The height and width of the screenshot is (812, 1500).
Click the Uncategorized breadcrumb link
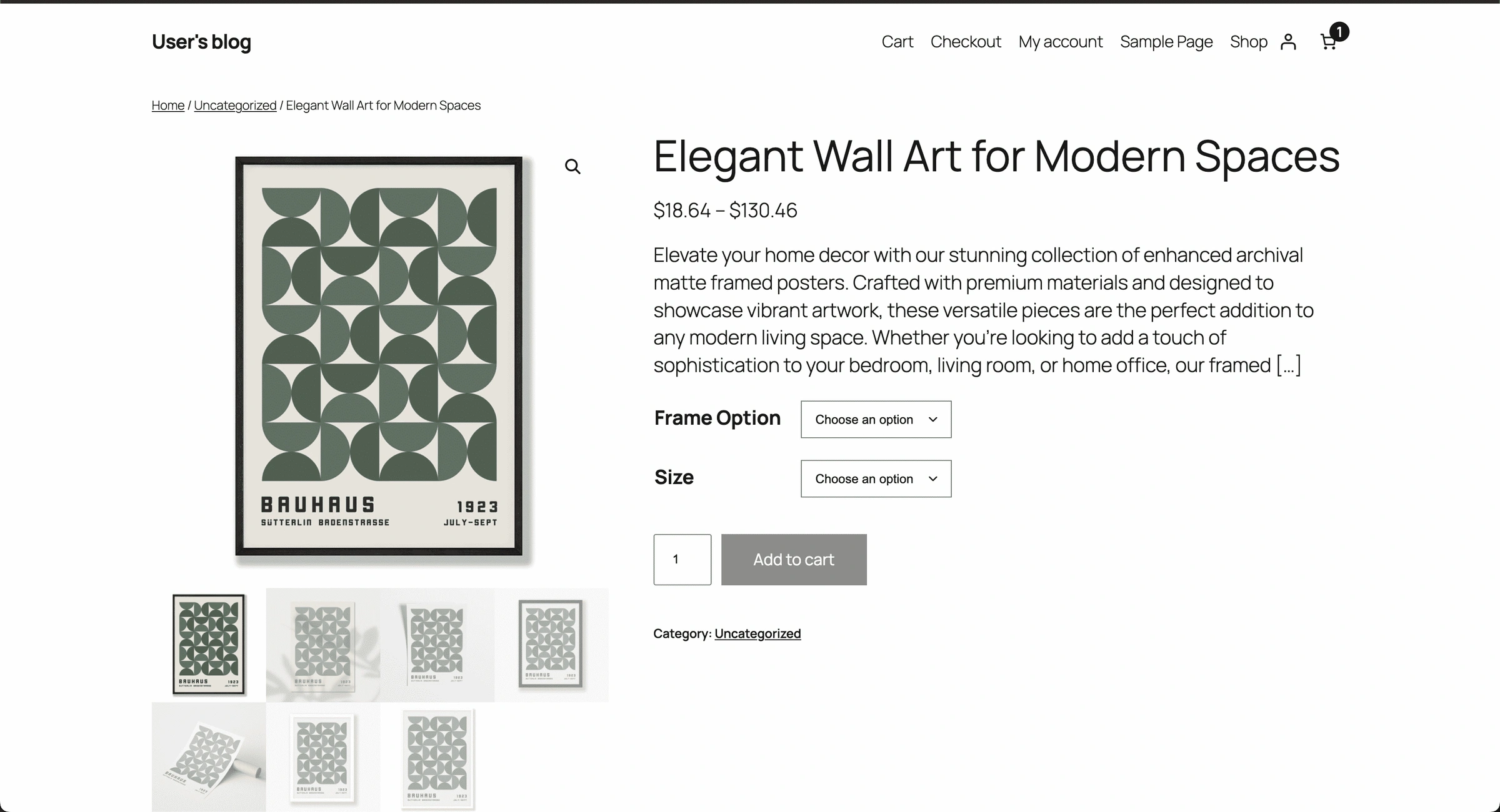235,105
